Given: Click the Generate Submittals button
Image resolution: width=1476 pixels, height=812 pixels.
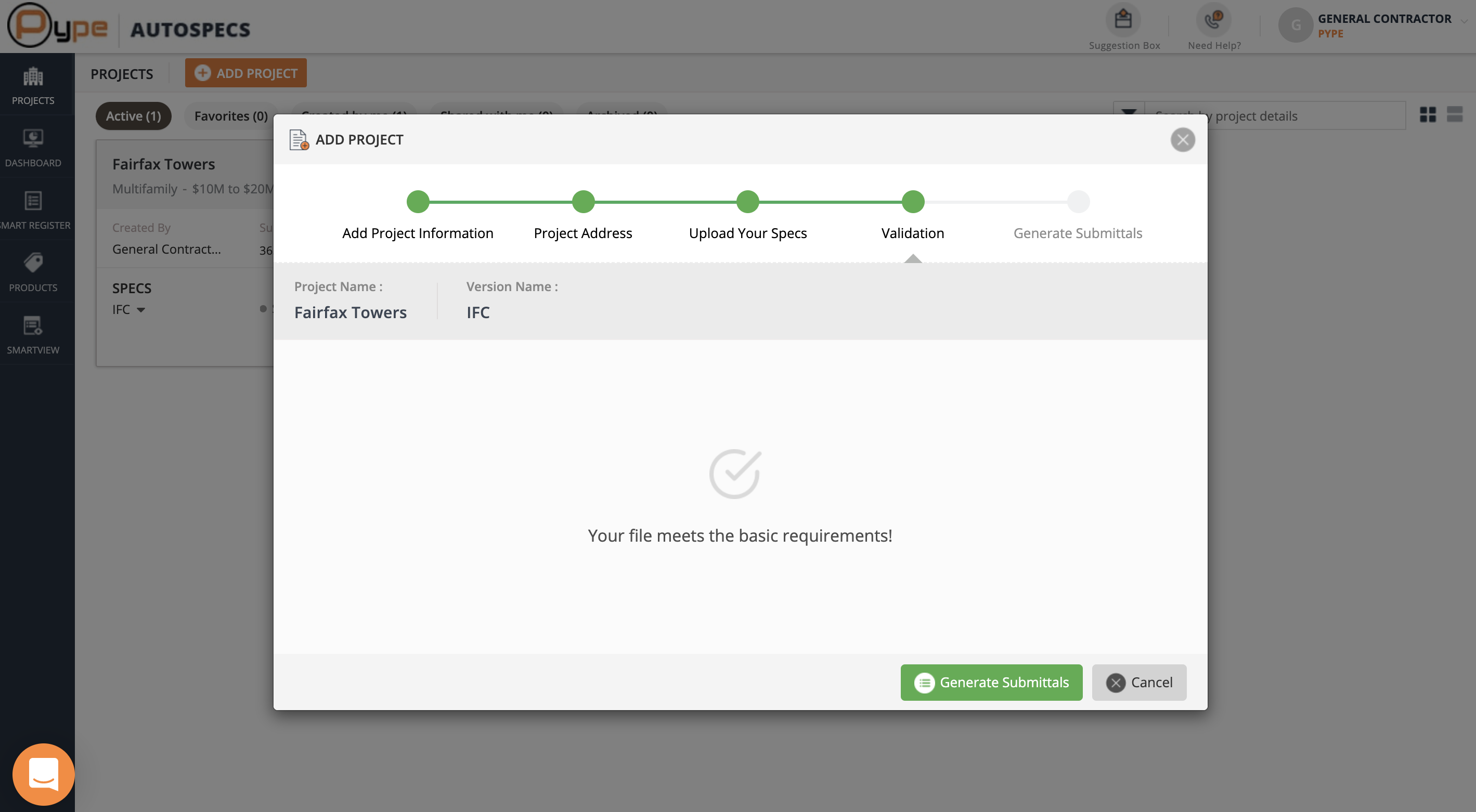Looking at the screenshot, I should pos(991,682).
